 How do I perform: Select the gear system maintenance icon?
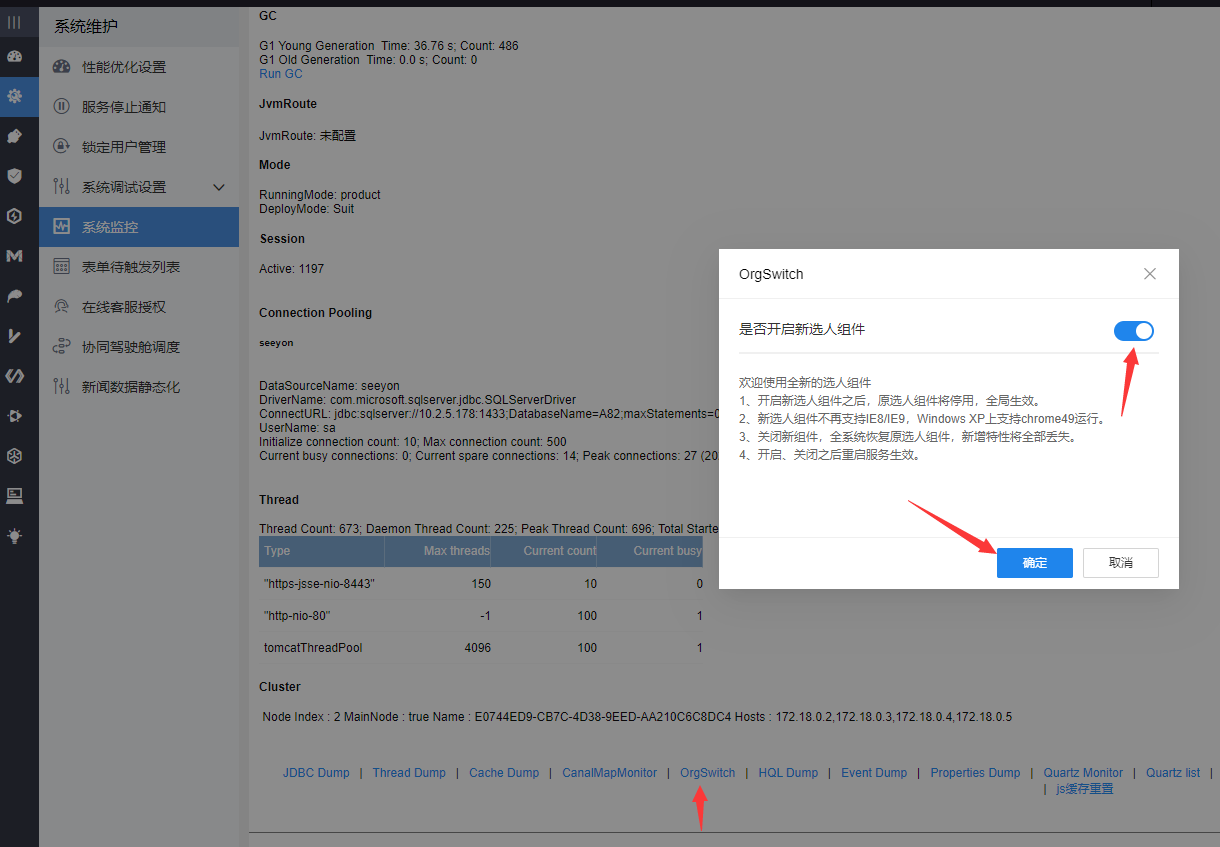pos(14,97)
